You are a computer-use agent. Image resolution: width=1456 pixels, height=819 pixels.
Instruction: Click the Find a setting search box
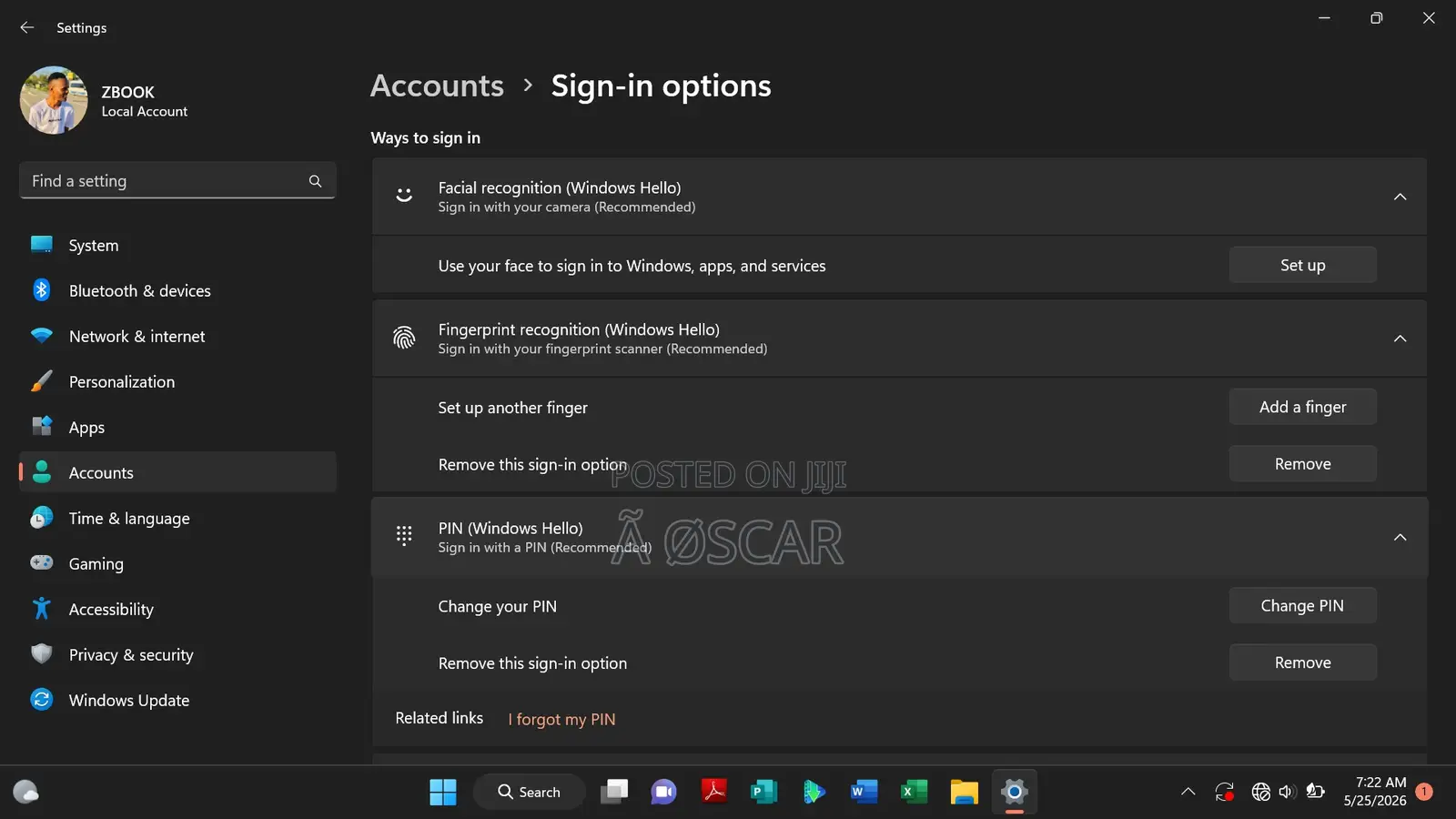point(177,180)
